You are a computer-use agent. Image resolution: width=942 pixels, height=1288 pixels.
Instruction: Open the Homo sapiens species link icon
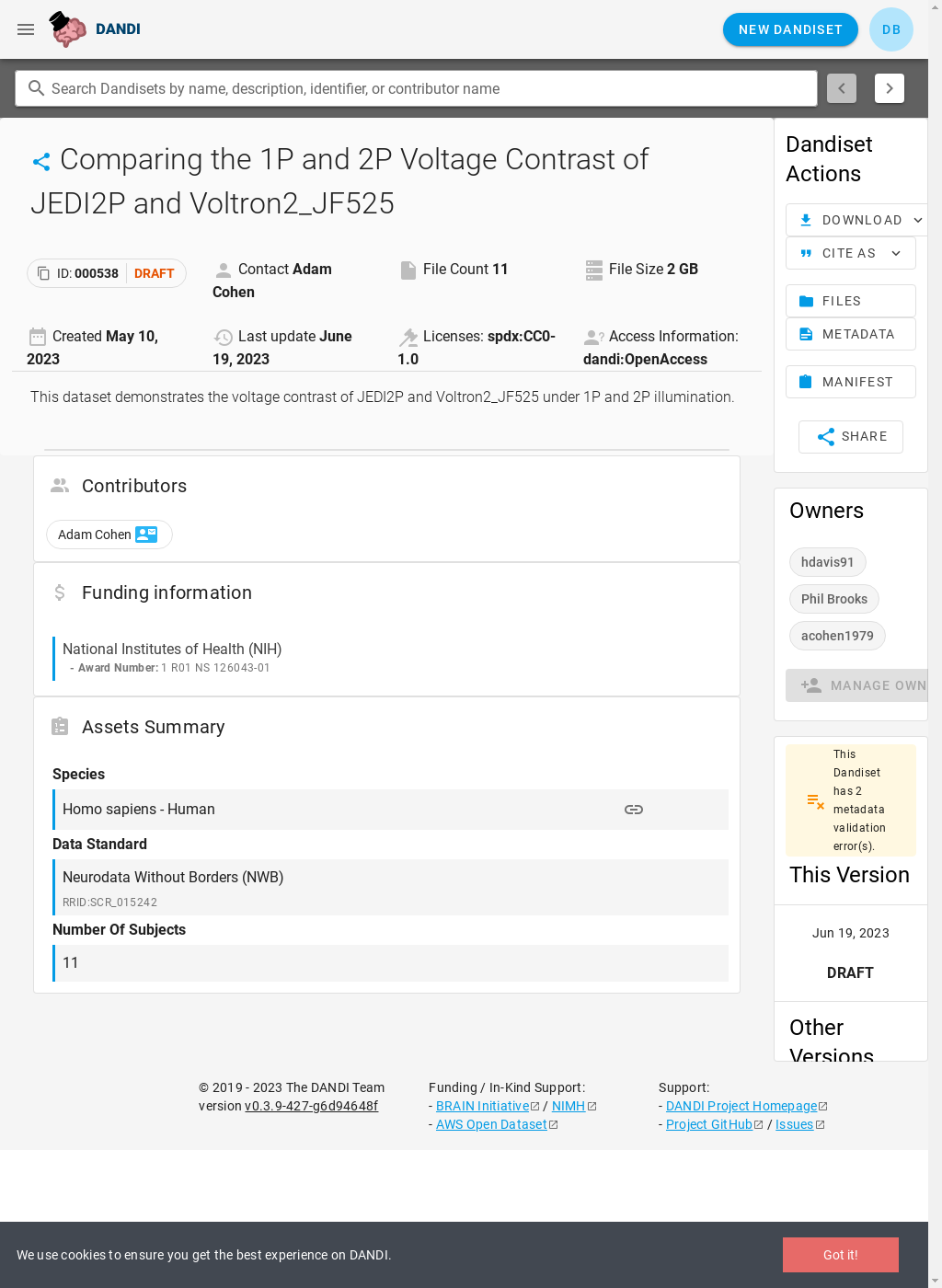pos(634,810)
